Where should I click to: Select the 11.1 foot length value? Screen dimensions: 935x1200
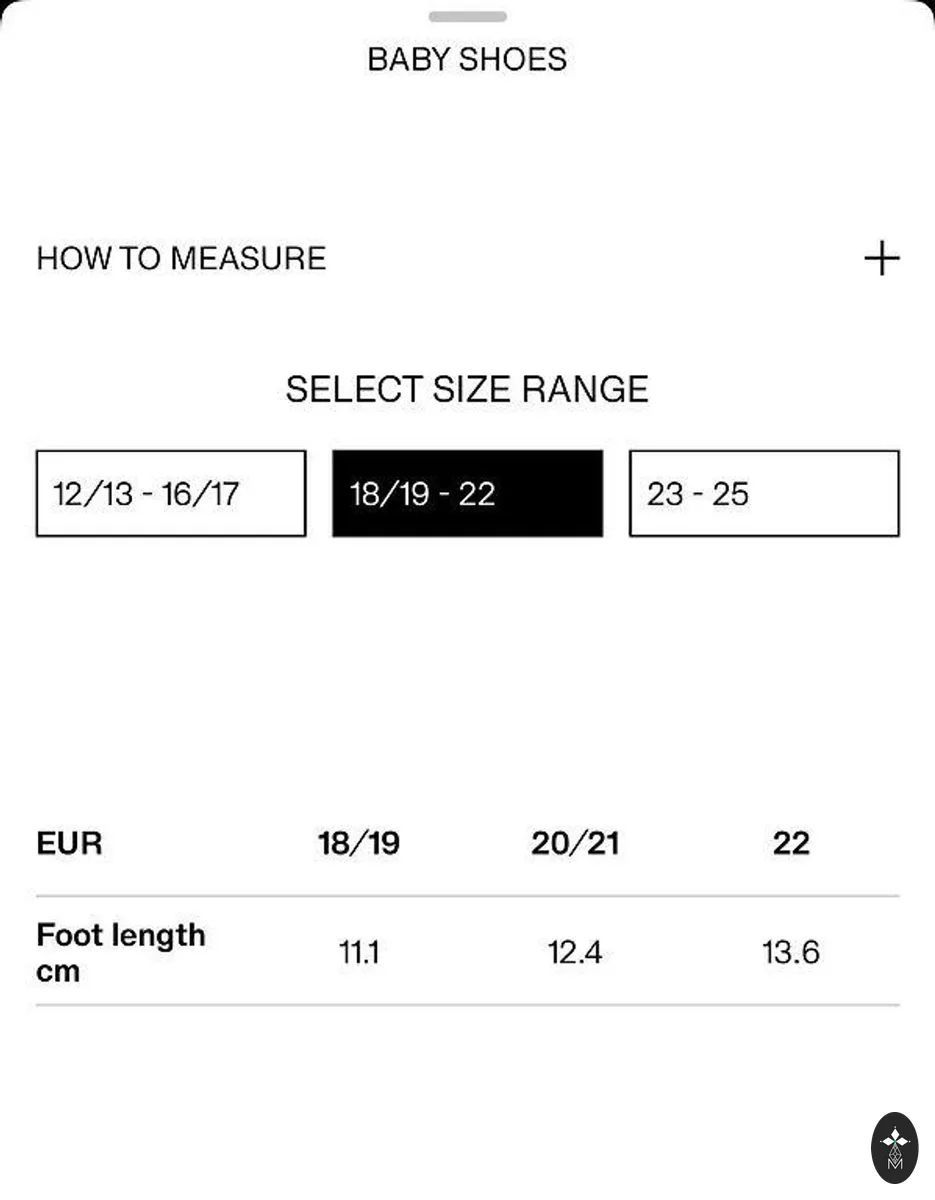click(x=359, y=952)
